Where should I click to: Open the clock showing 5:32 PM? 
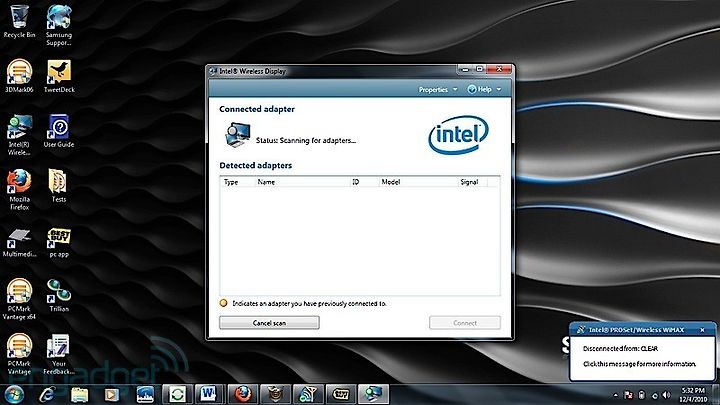click(692, 395)
